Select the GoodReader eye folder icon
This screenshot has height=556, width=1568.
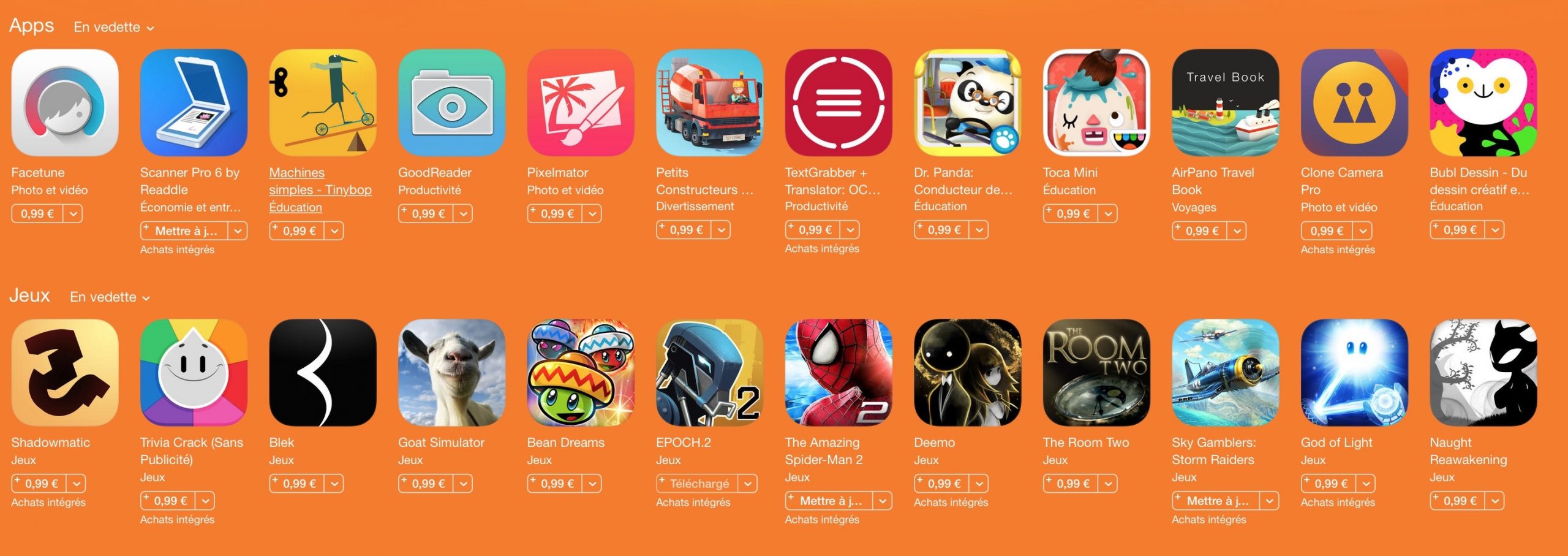point(452,102)
